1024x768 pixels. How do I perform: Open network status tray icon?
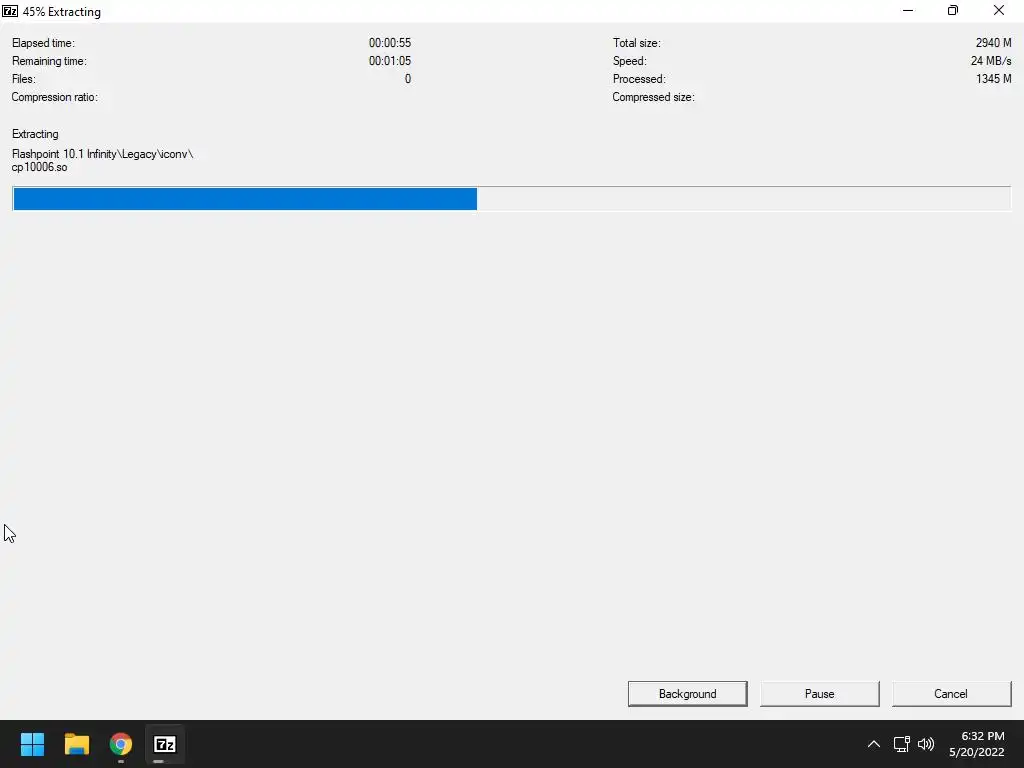tap(901, 744)
